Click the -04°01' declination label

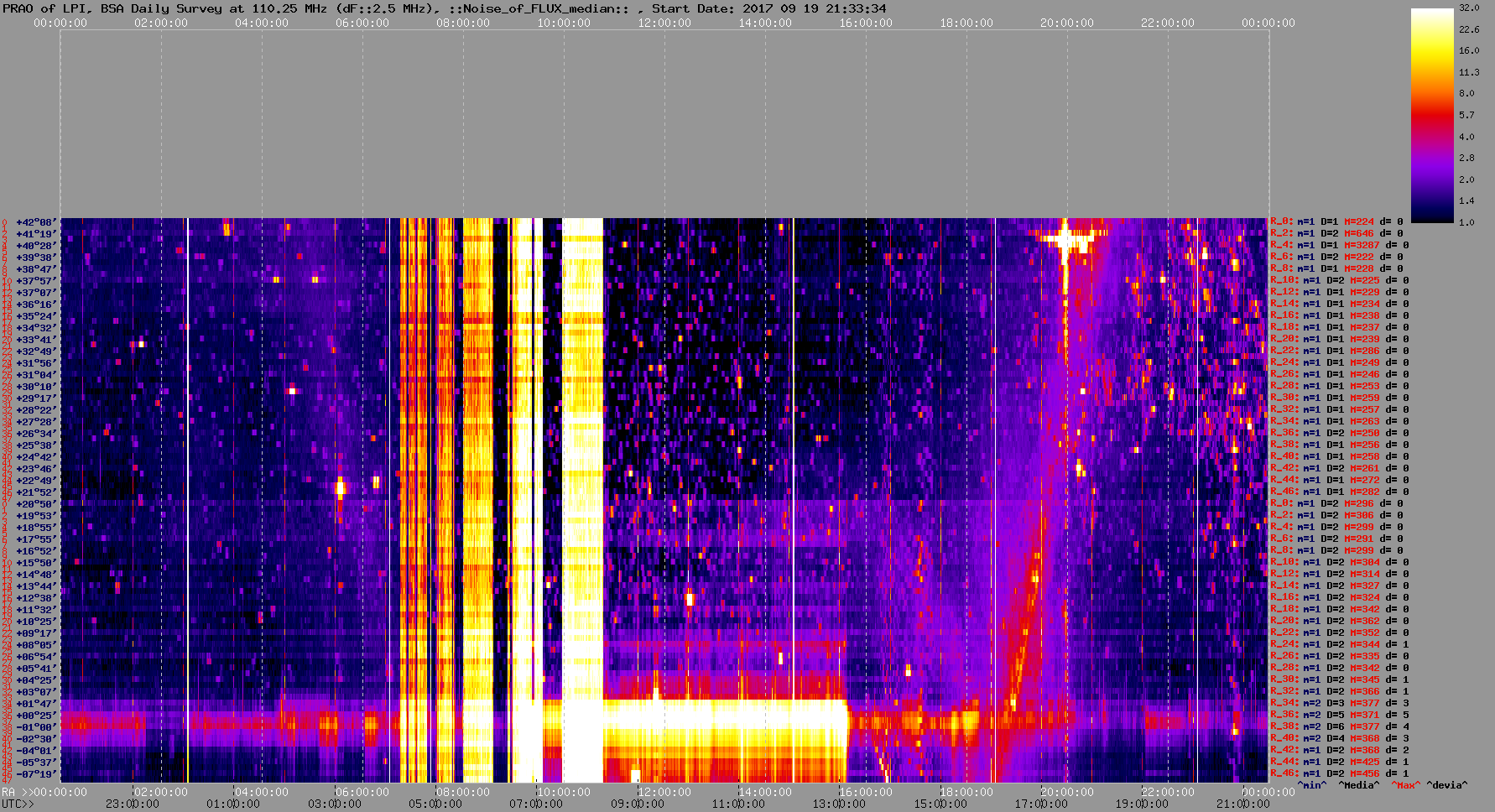36,751
